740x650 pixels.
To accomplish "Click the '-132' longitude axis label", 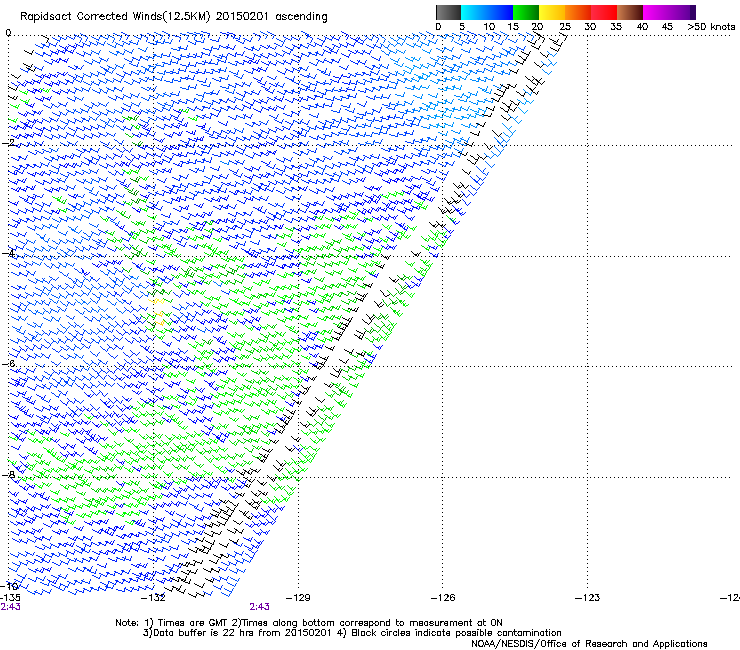I will pos(154,598).
